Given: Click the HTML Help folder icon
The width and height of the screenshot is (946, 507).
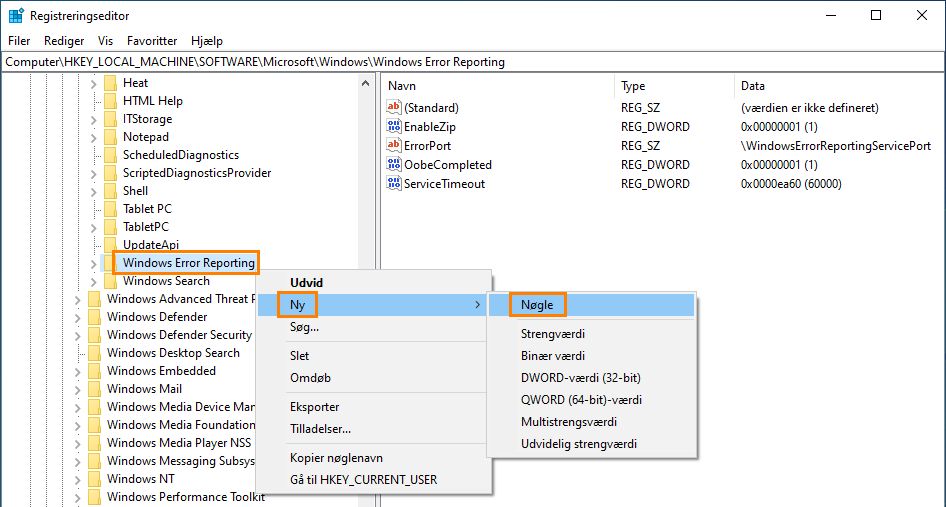Looking at the screenshot, I should point(110,101).
